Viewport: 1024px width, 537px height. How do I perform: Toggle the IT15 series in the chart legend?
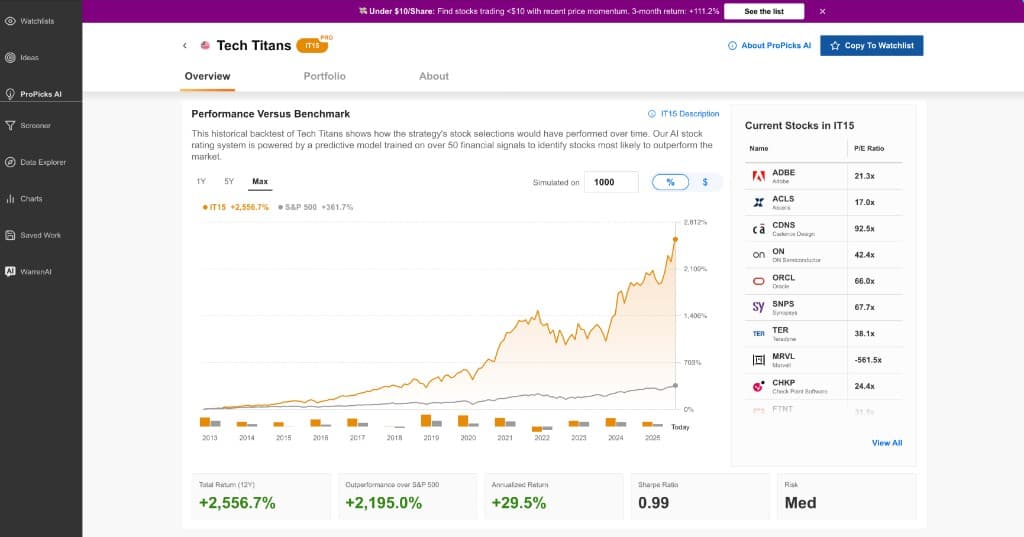236,207
